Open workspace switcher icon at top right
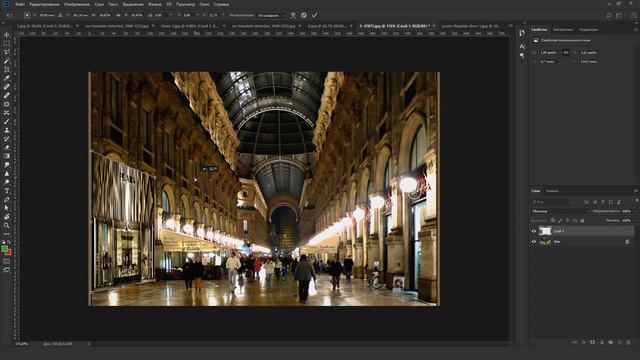640x360 pixels. coord(619,15)
